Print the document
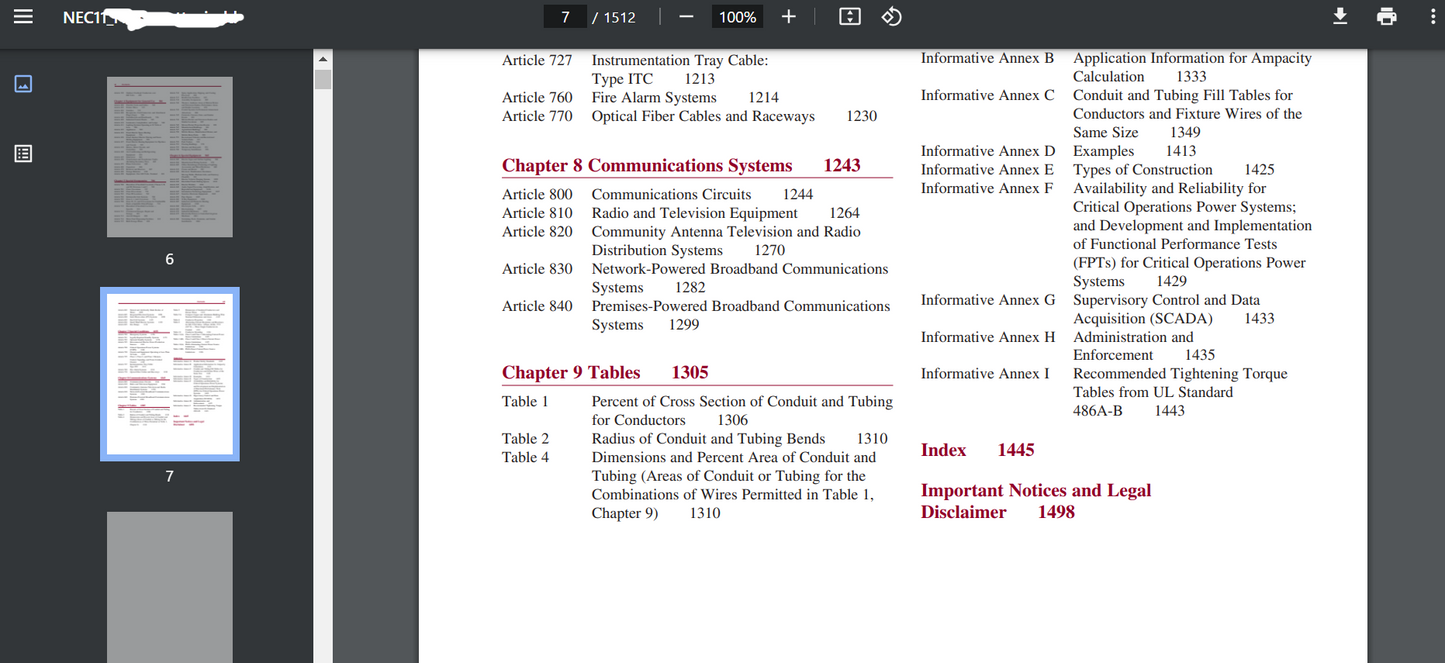Screen dimensions: 1445x663 point(1386,17)
